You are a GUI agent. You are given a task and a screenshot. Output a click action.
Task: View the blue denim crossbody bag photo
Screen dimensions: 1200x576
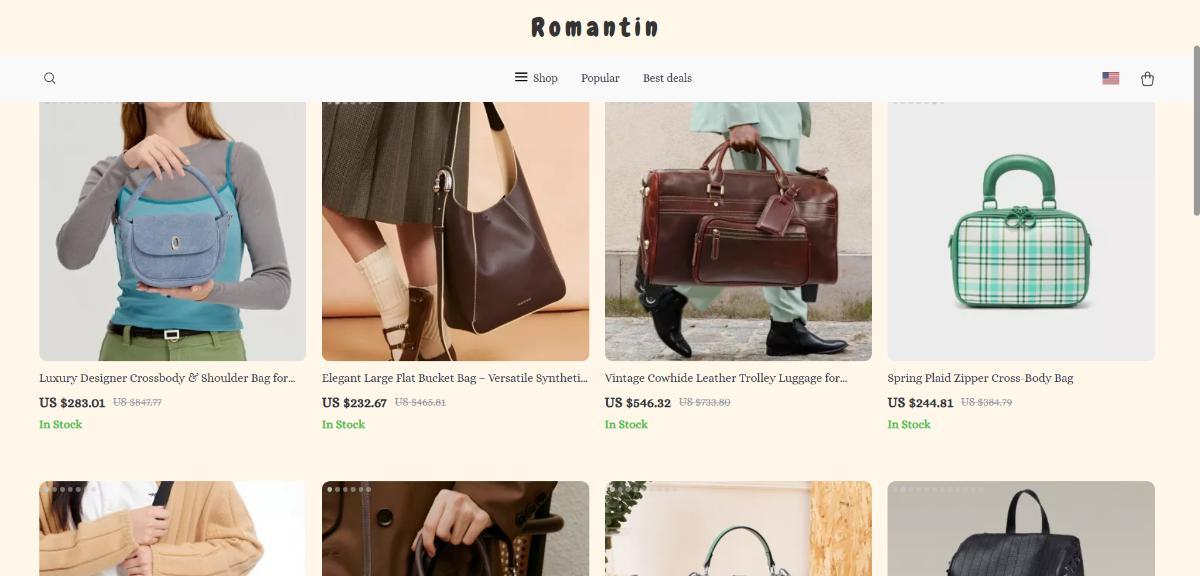172,231
